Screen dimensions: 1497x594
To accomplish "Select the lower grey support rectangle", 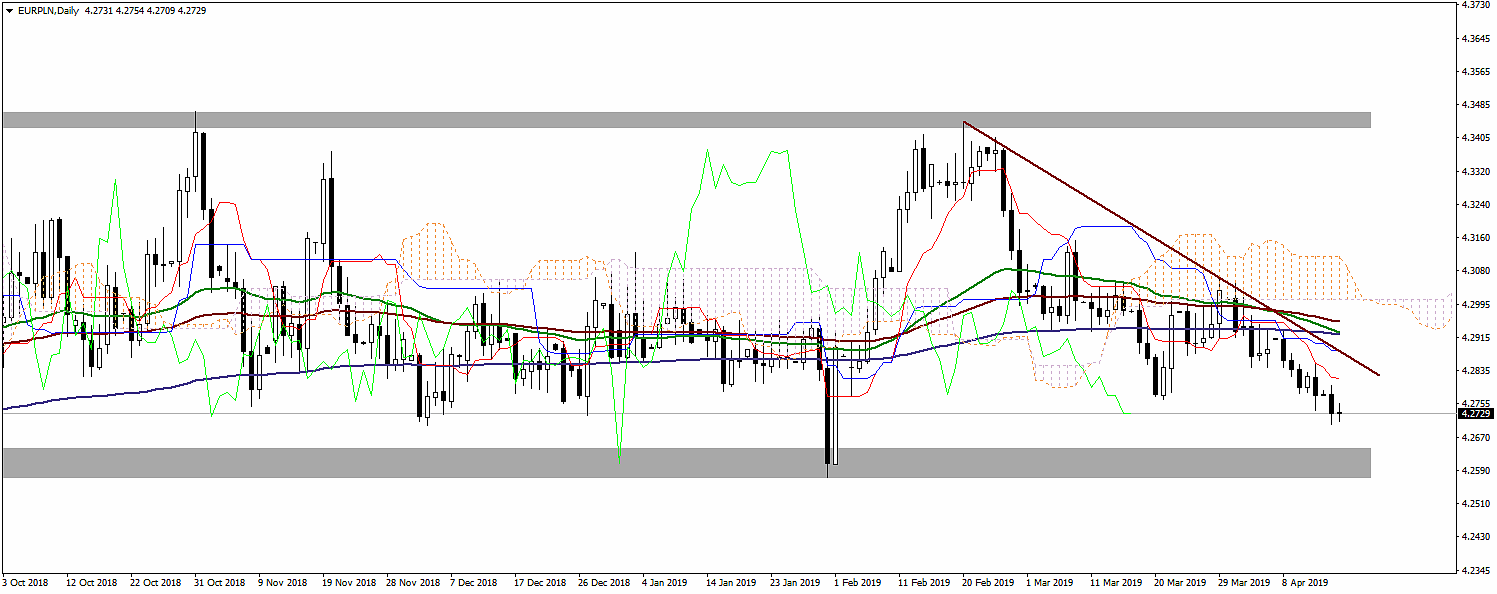I will tap(686, 462).
